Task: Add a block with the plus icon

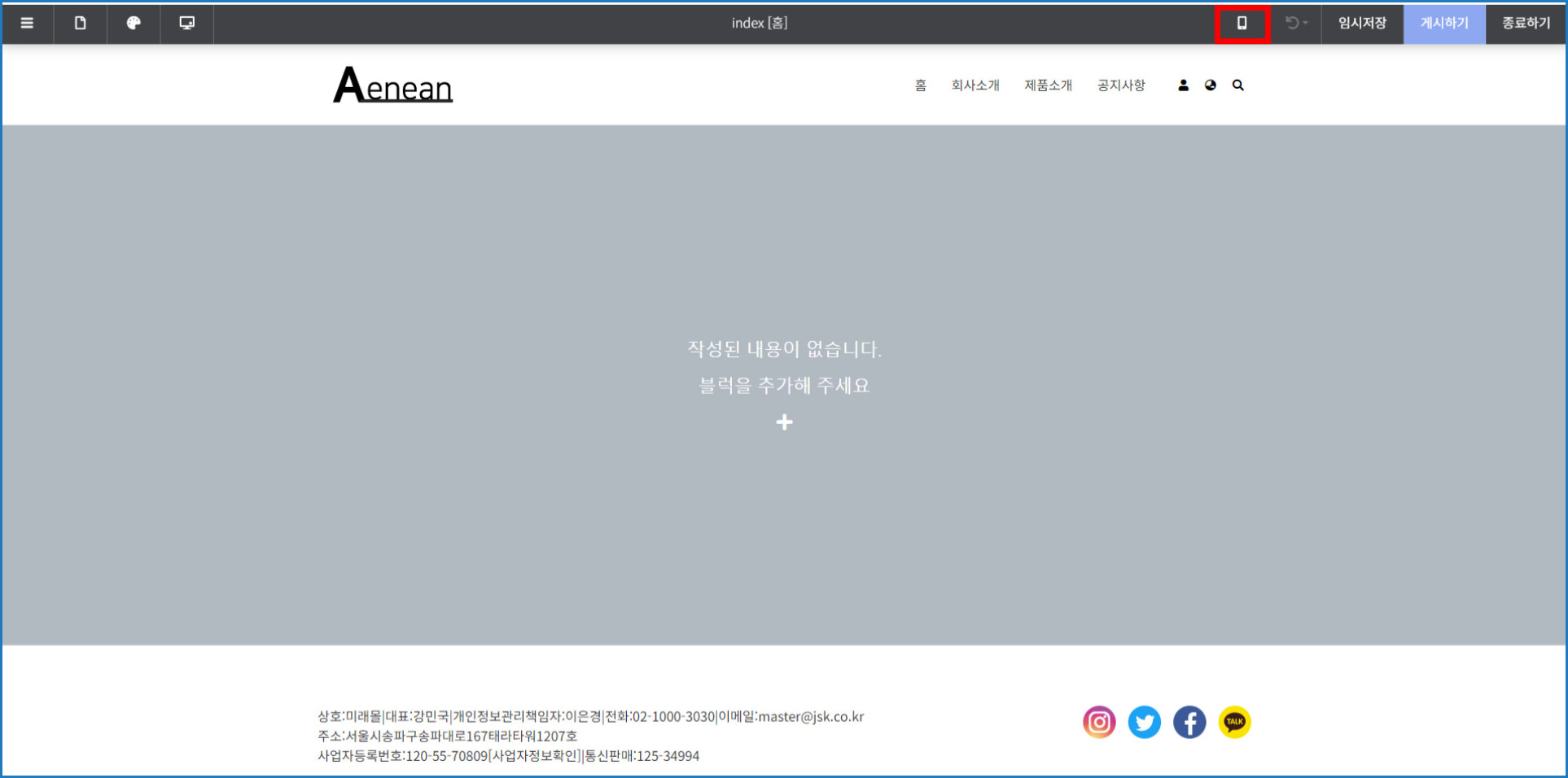Action: [784, 422]
